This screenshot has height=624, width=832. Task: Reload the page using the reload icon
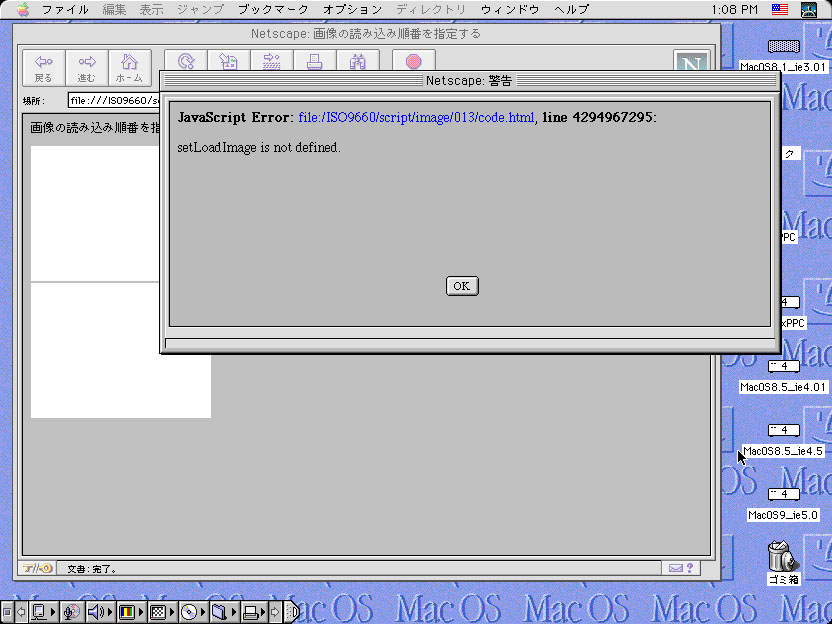pyautogui.click(x=186, y=61)
